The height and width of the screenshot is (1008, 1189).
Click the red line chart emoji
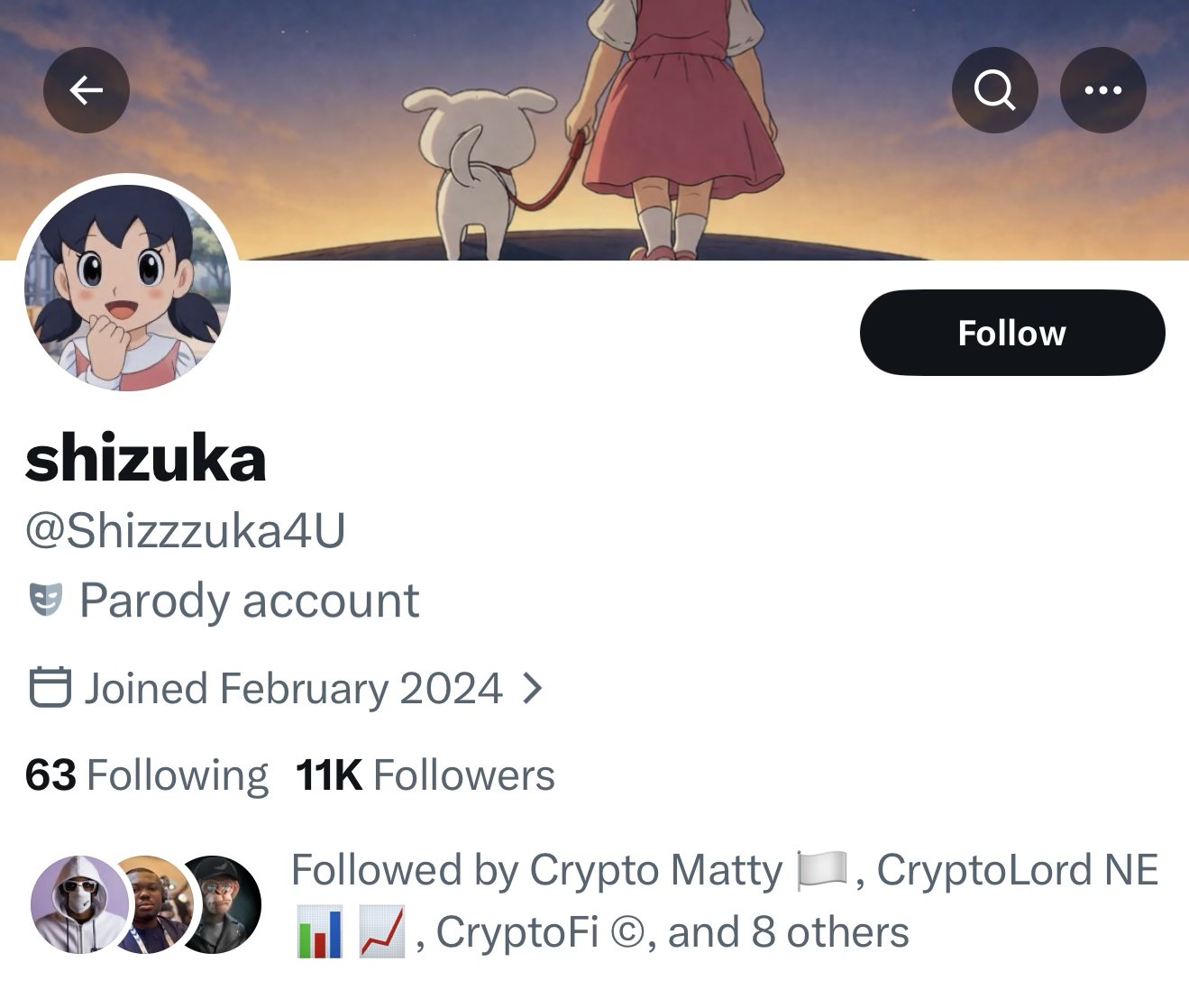[381, 933]
